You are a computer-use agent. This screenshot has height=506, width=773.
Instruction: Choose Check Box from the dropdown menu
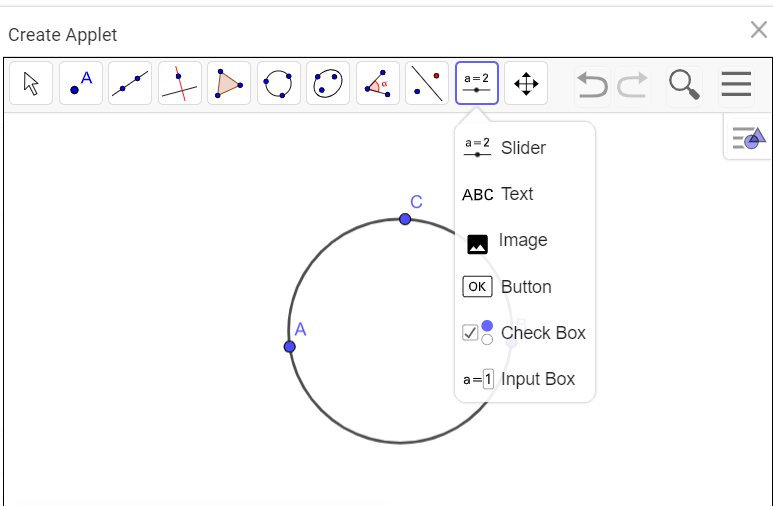(x=525, y=333)
